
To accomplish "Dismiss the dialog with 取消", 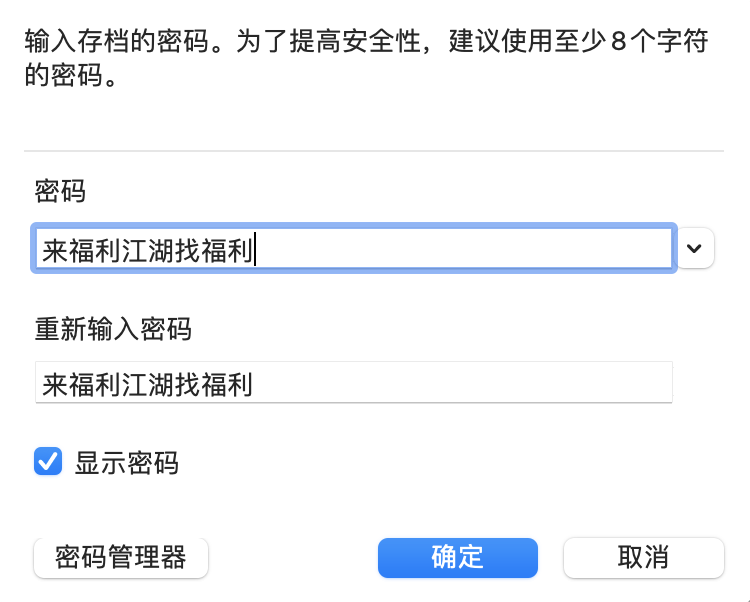I will point(643,557).
